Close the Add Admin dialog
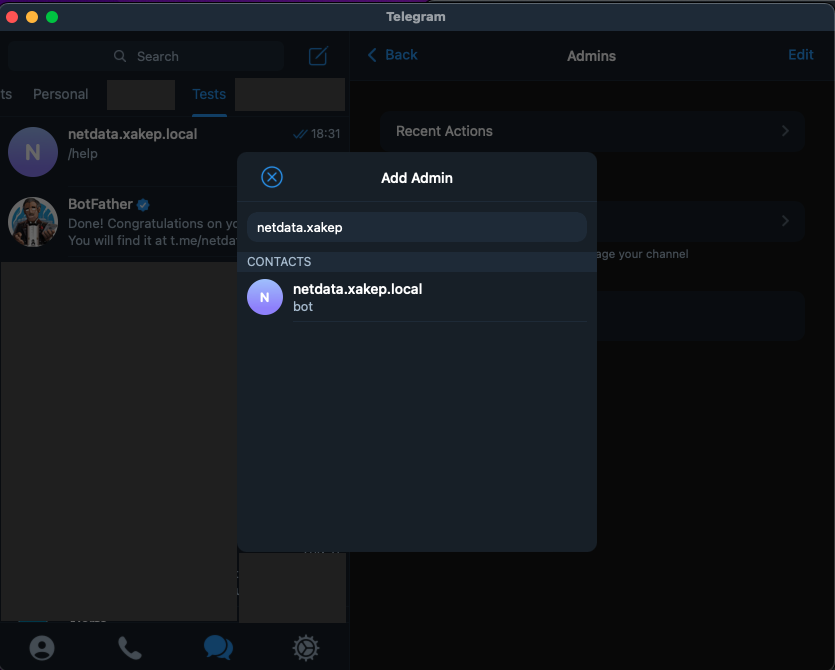This screenshot has width=835, height=670. tap(272, 177)
